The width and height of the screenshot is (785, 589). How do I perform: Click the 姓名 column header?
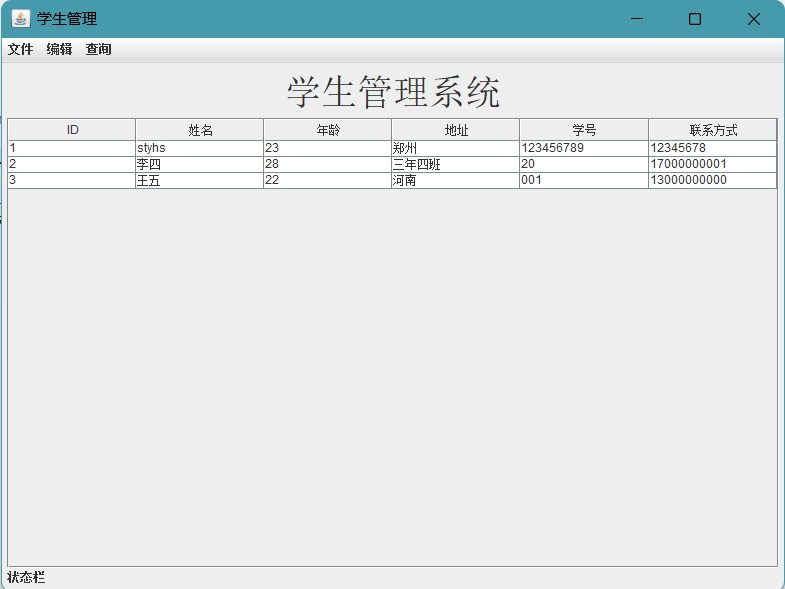point(200,130)
